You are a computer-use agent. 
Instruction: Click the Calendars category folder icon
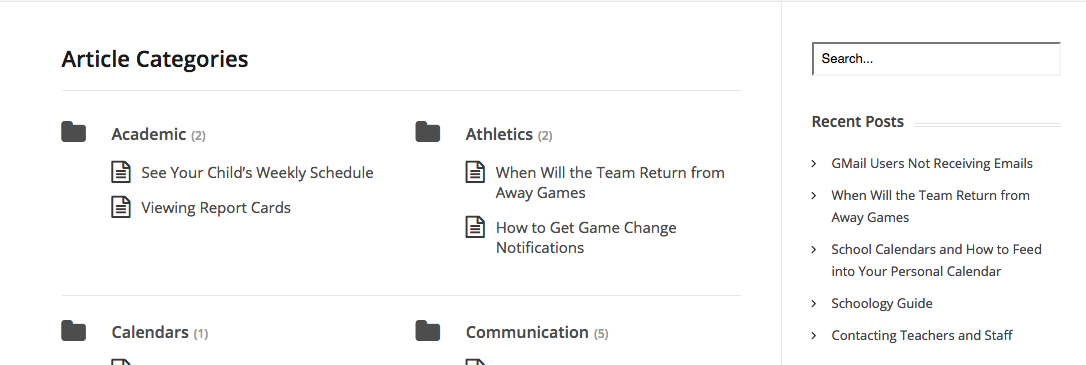(73, 330)
